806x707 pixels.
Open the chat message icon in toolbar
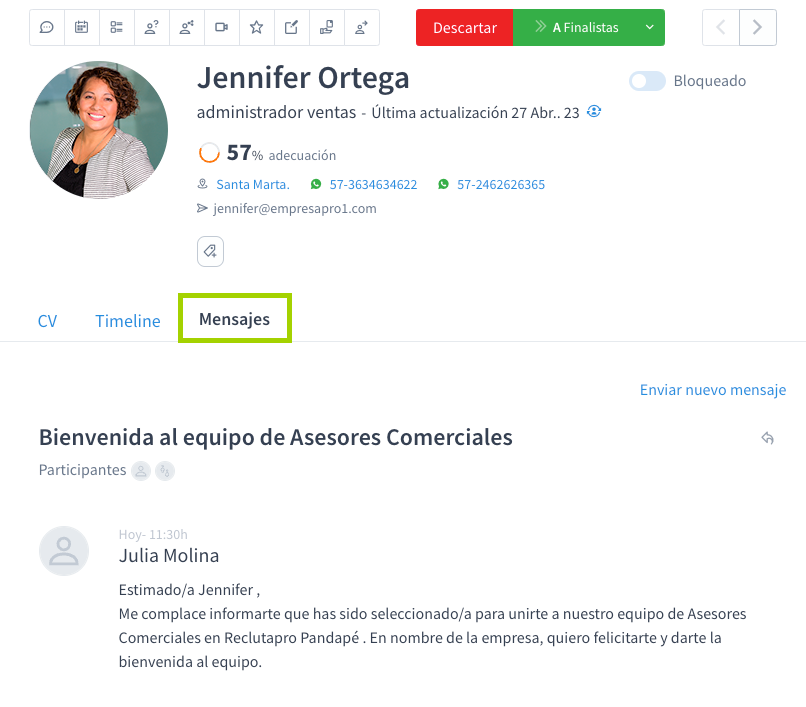[x=46, y=27]
